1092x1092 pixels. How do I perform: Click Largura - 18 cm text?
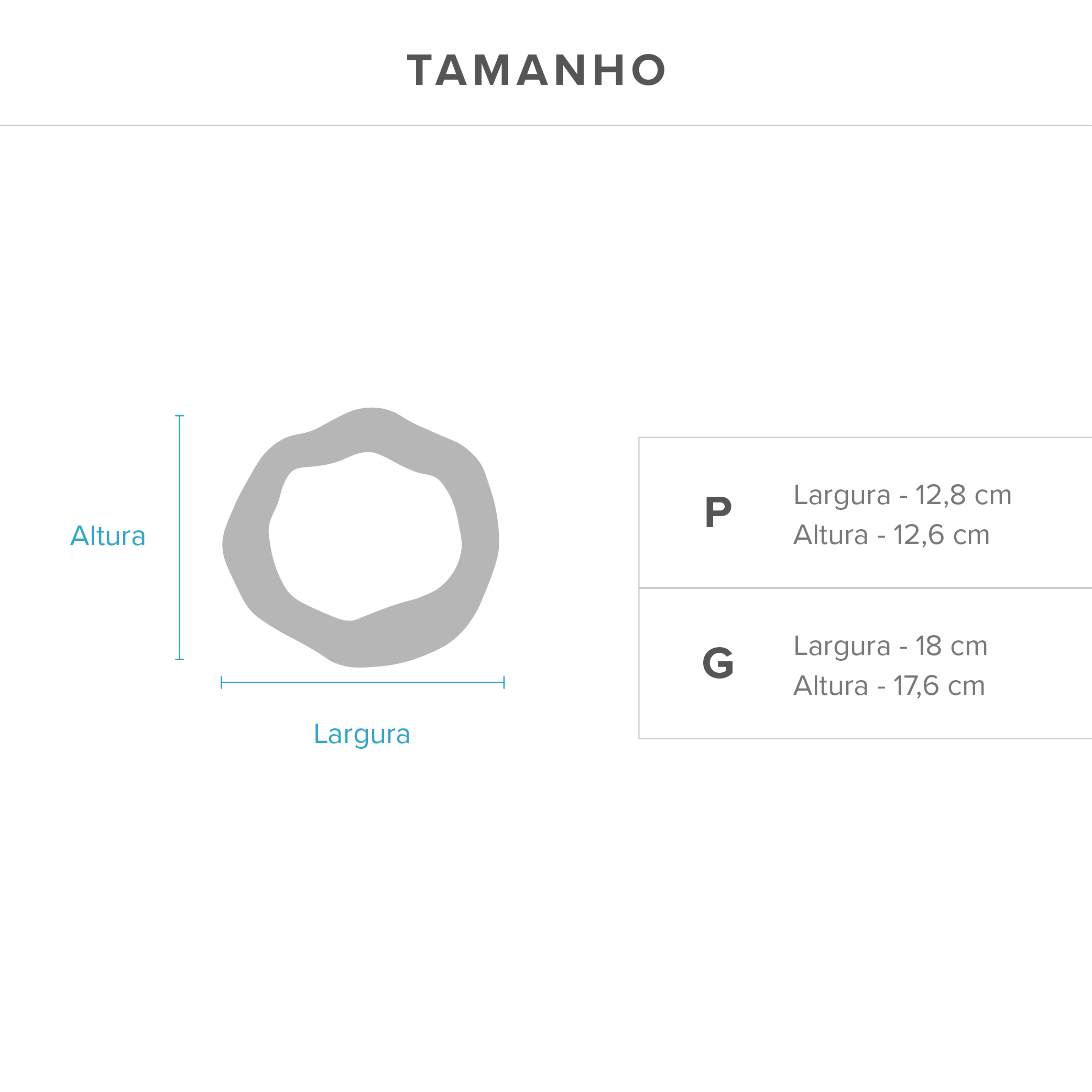coord(890,646)
